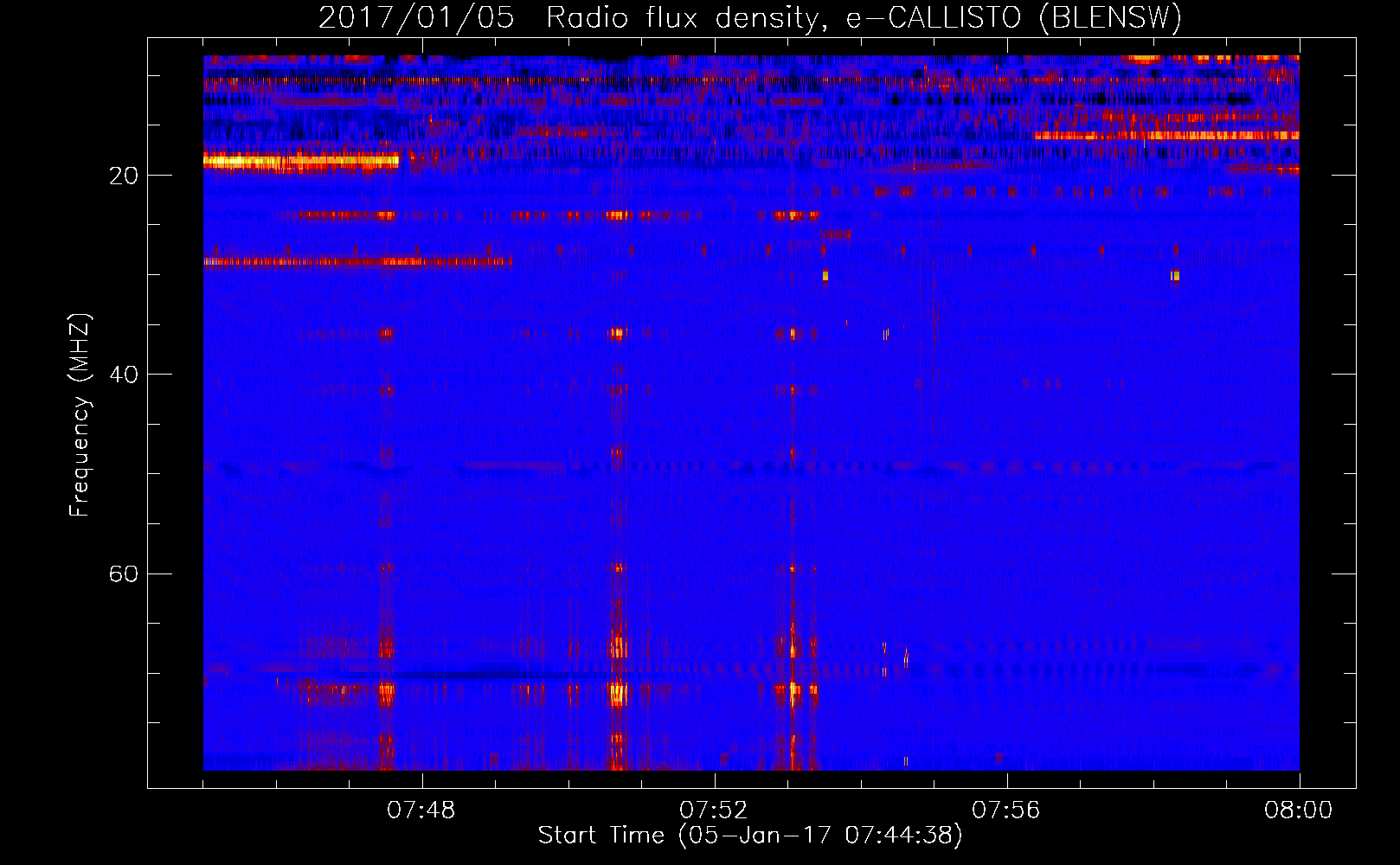
Task: Click the 20 frequency tick label
Action: click(124, 176)
